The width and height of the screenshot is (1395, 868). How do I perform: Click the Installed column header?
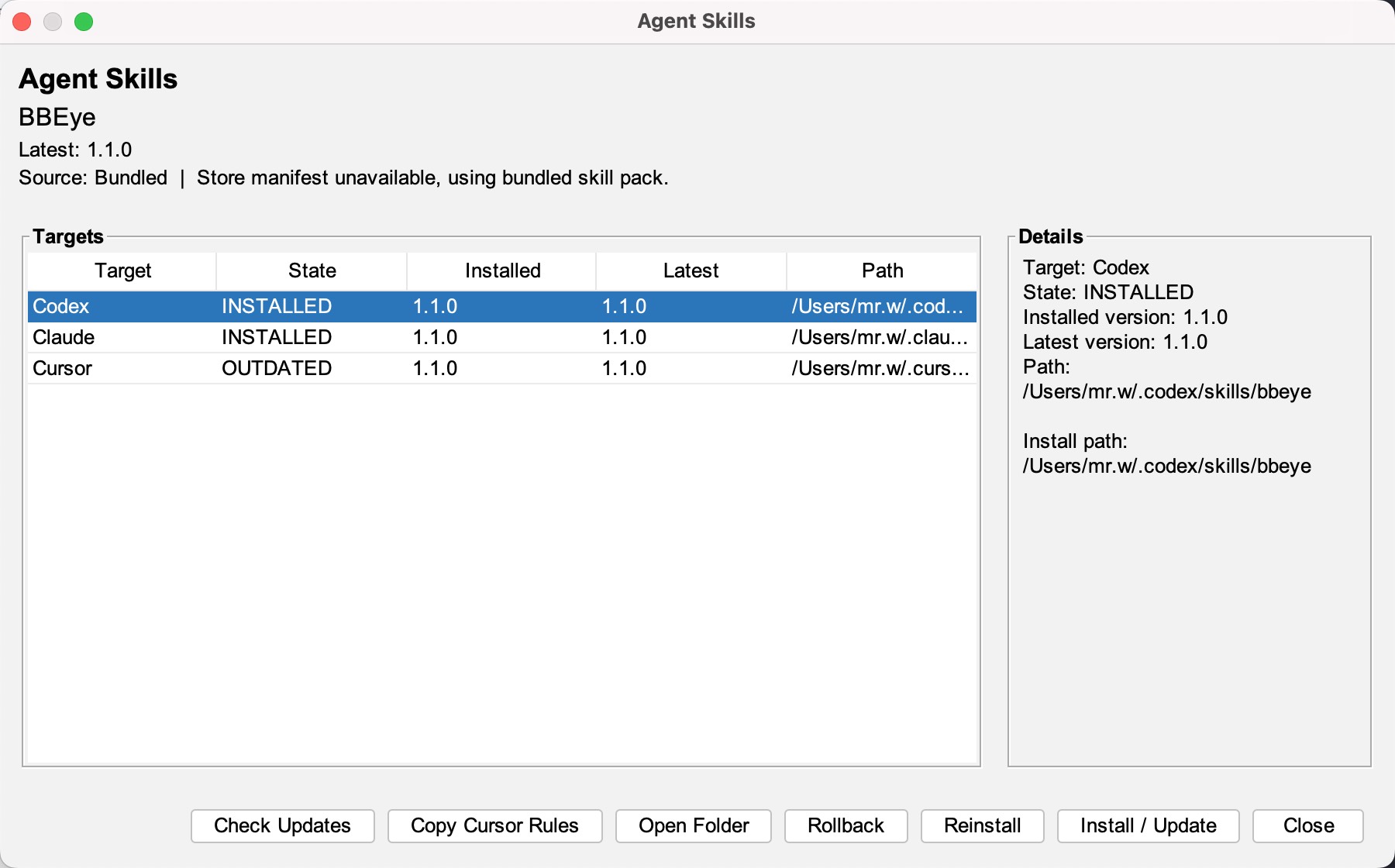click(x=502, y=270)
